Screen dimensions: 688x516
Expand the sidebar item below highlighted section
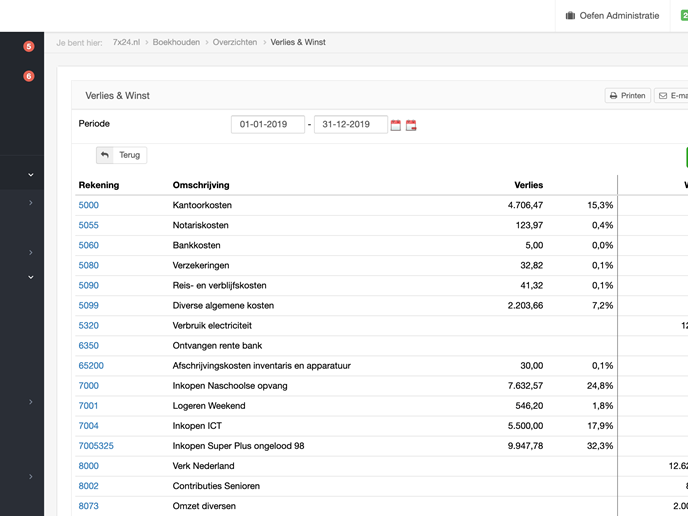[x=31, y=203]
